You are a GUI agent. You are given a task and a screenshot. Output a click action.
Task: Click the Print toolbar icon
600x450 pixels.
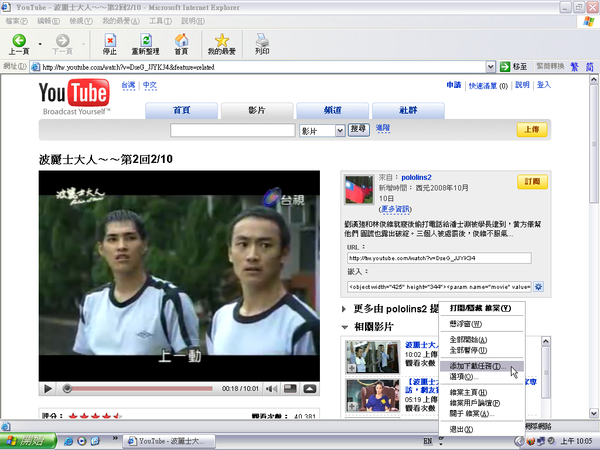coord(262,41)
